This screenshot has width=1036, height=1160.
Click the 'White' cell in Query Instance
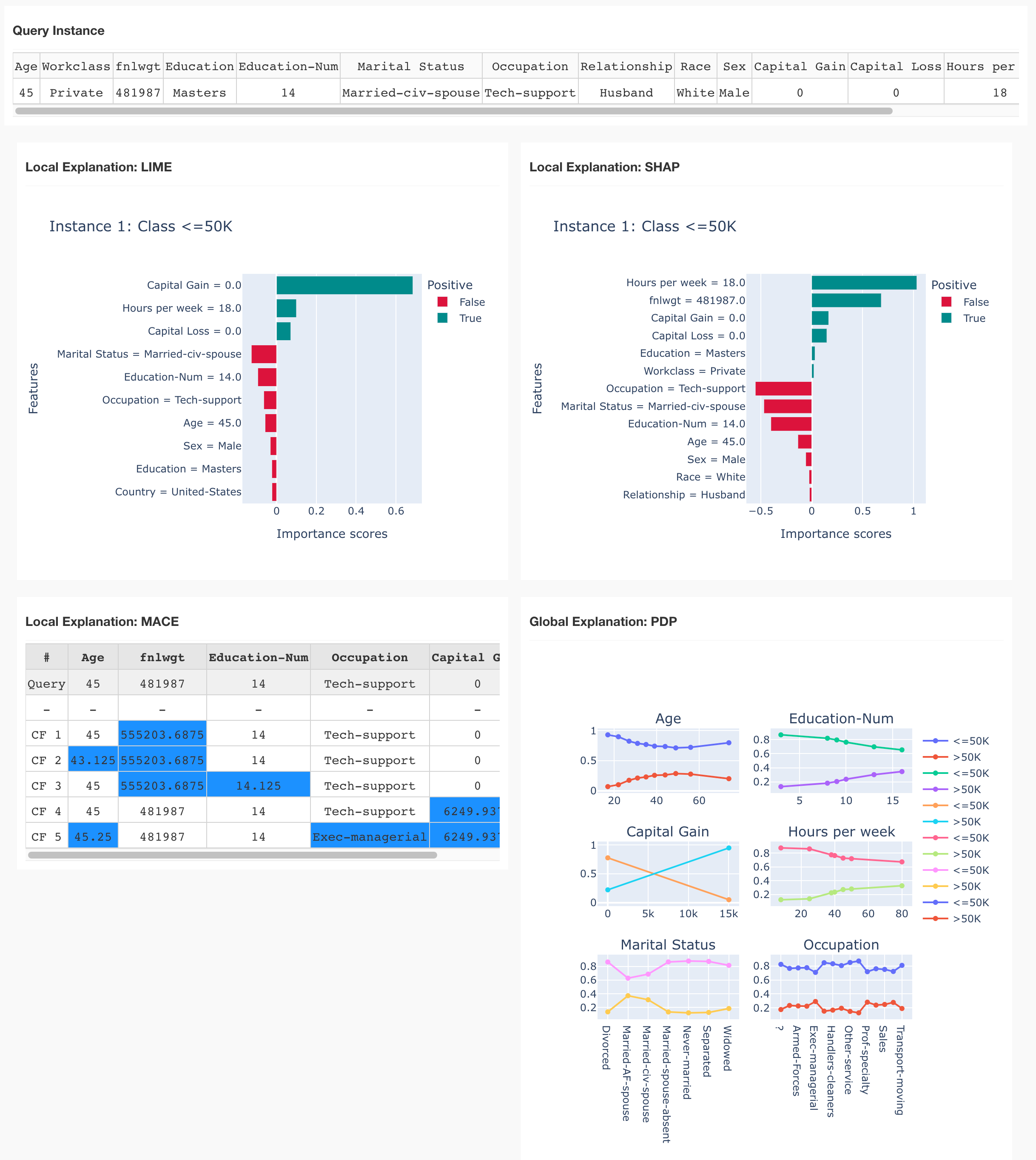click(696, 92)
